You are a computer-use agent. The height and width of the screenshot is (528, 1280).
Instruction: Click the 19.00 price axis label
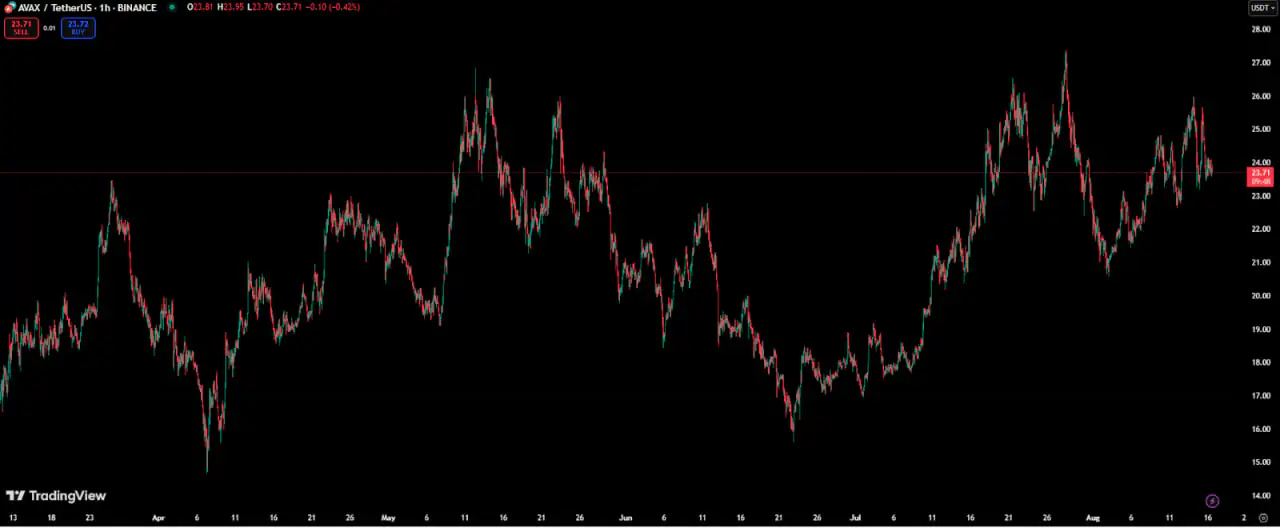[1260, 329]
